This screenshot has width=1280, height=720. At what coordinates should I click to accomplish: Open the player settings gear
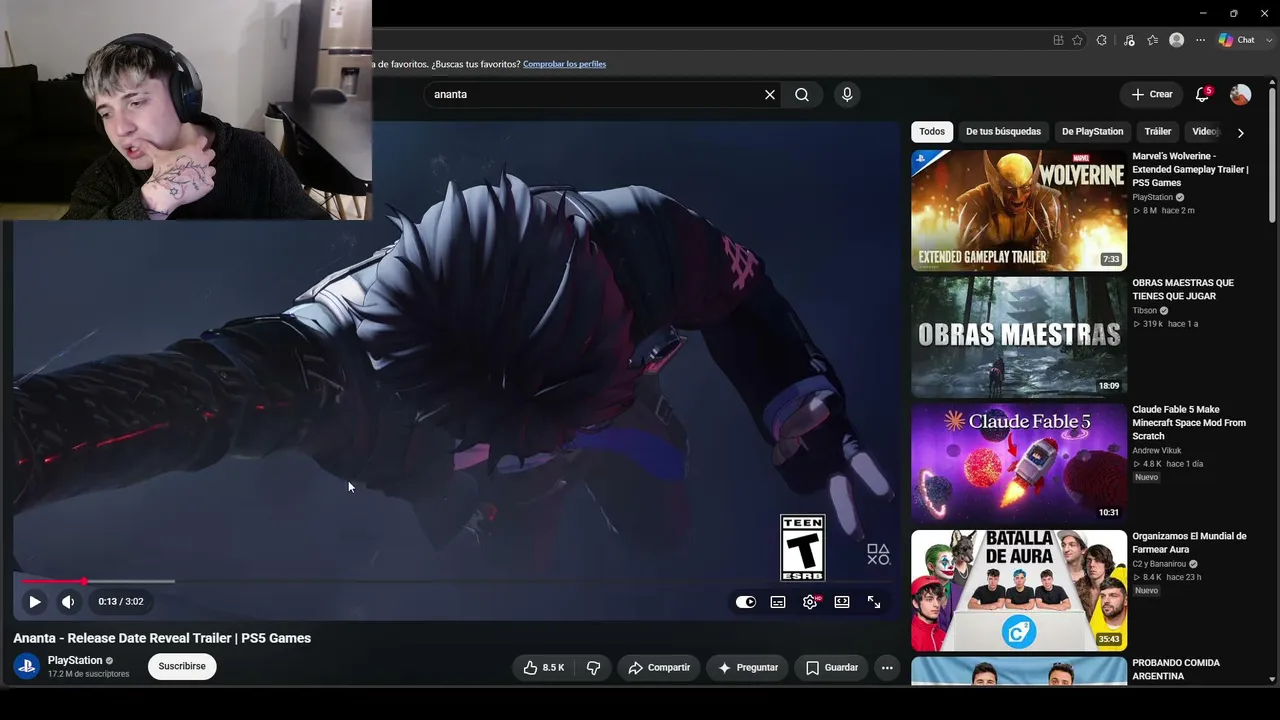point(810,602)
